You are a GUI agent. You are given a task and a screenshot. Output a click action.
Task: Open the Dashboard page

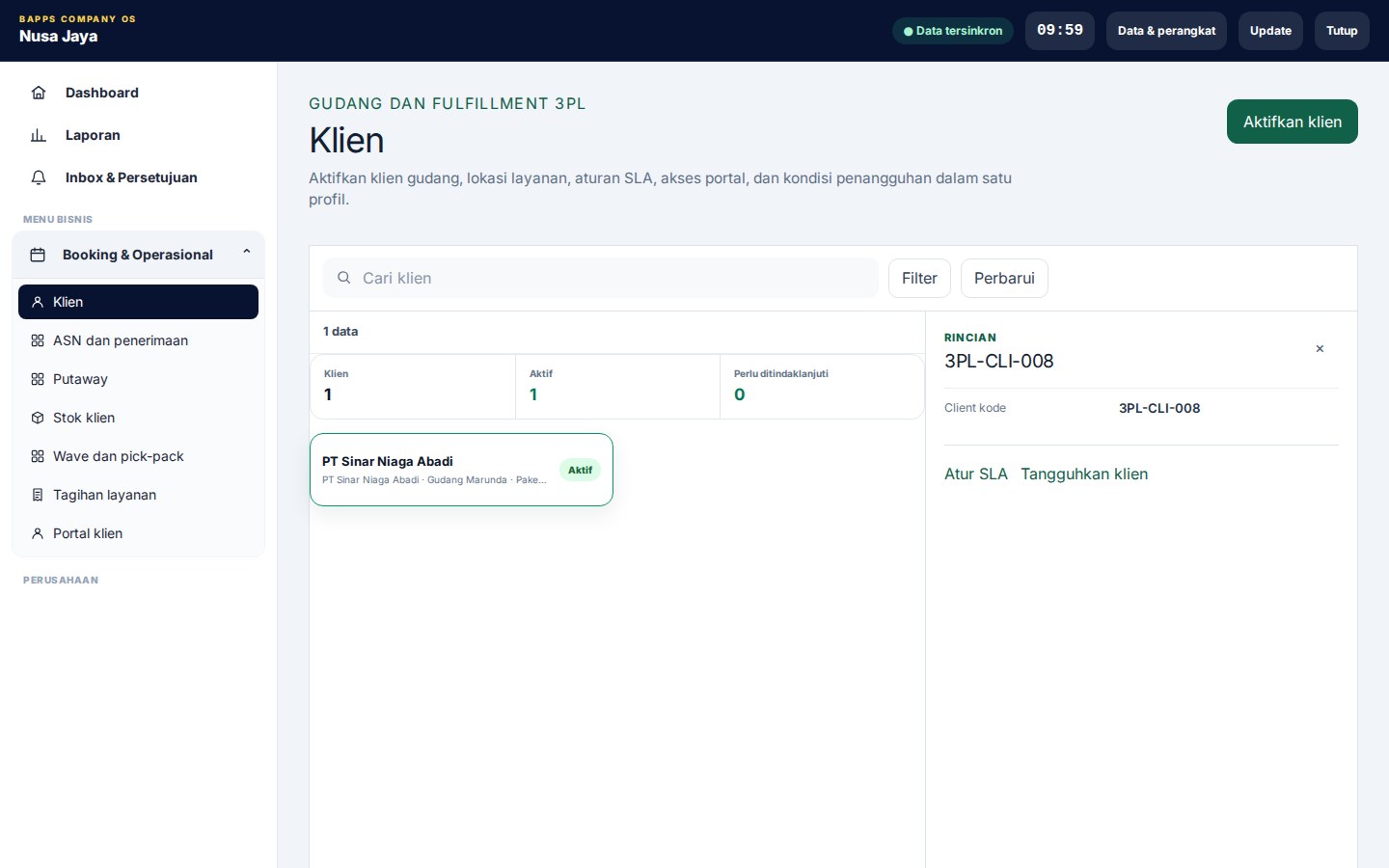click(139, 93)
